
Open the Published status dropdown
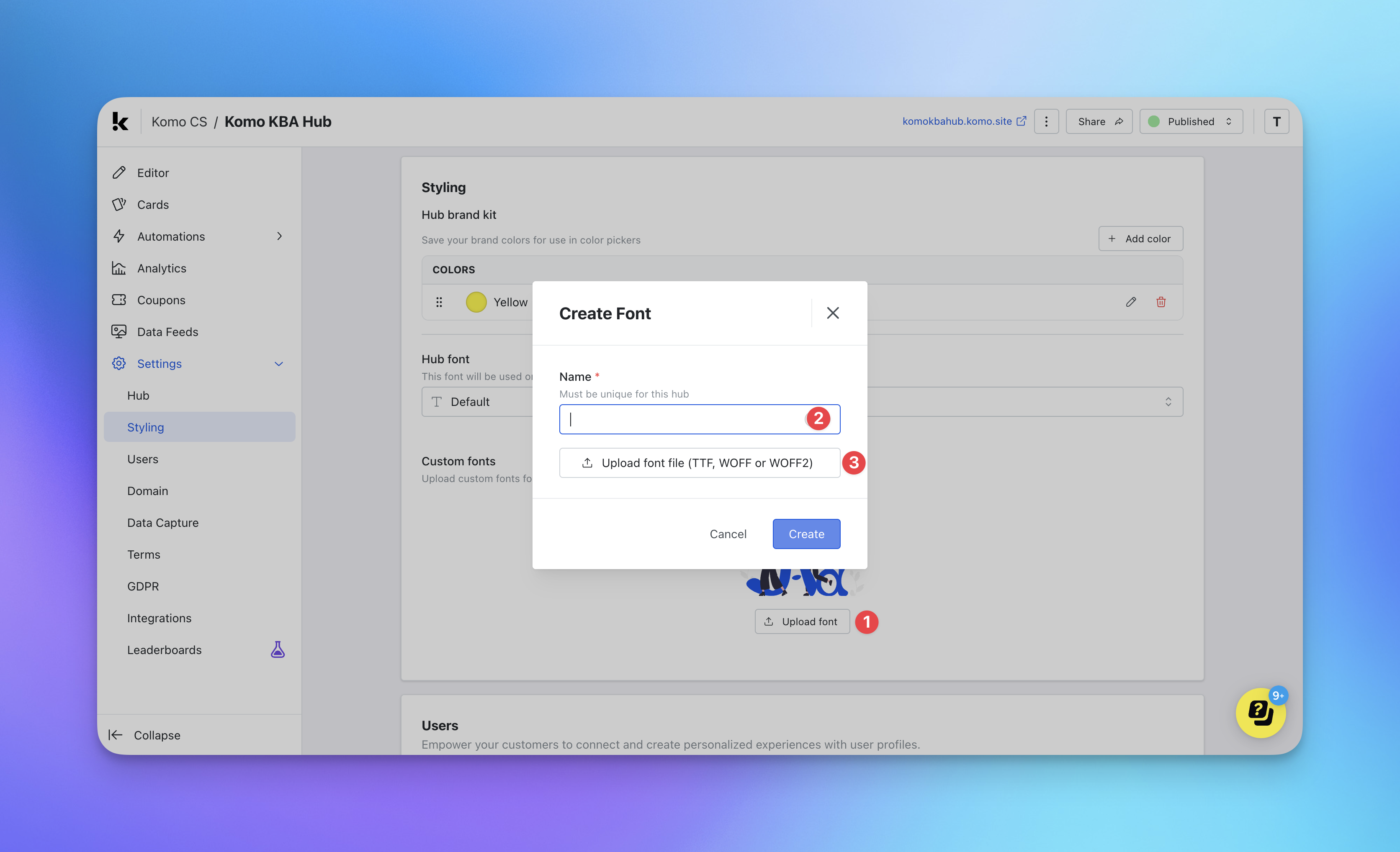pos(1191,121)
